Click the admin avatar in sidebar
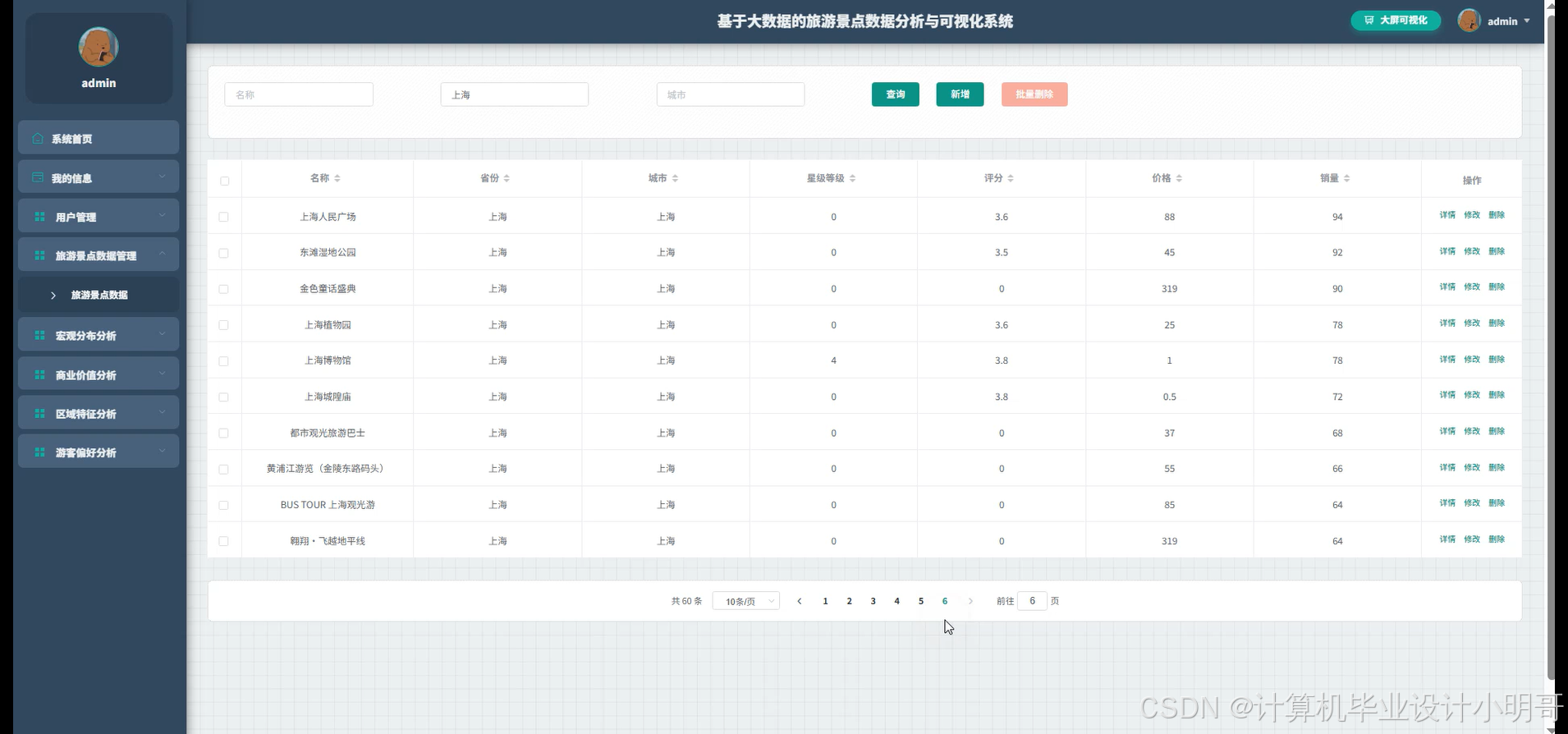The image size is (1568, 734). [99, 47]
